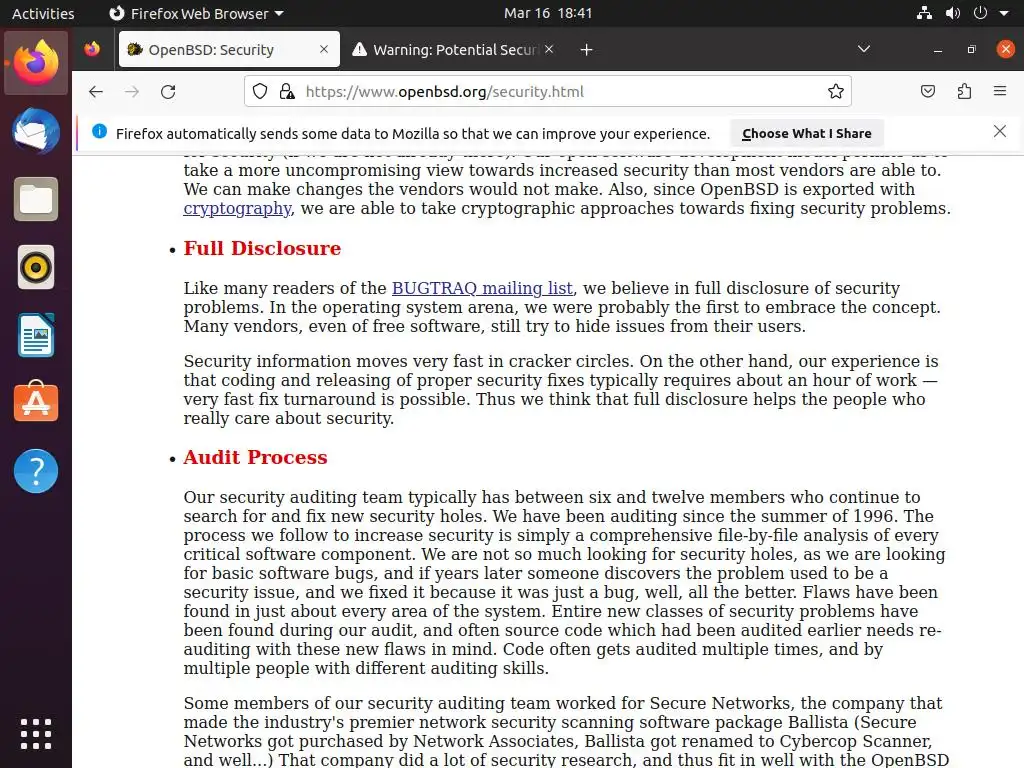Viewport: 1024px width, 768px height.
Task: Click the text 'summer of 1996'
Action: coord(829,516)
